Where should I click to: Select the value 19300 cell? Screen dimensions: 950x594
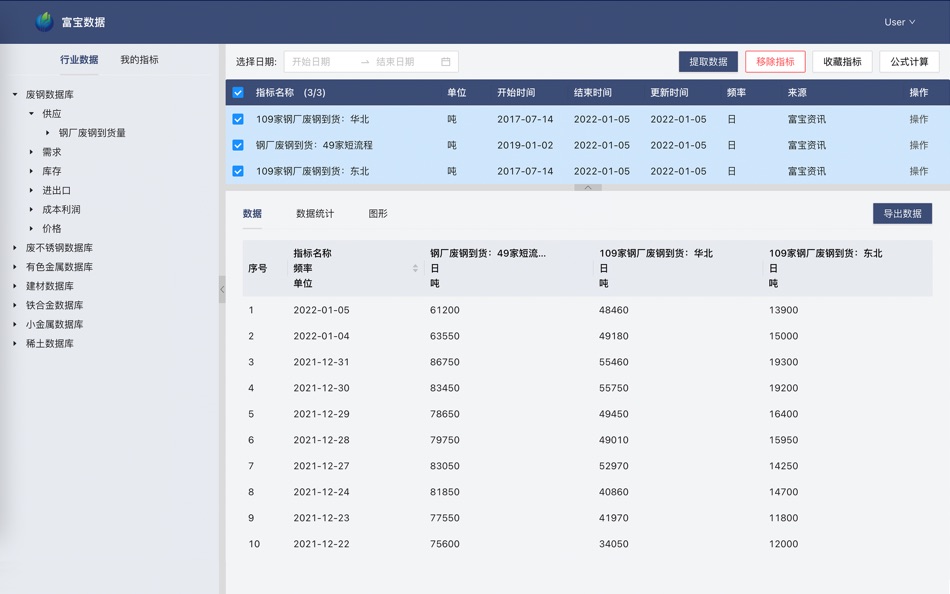pos(783,362)
